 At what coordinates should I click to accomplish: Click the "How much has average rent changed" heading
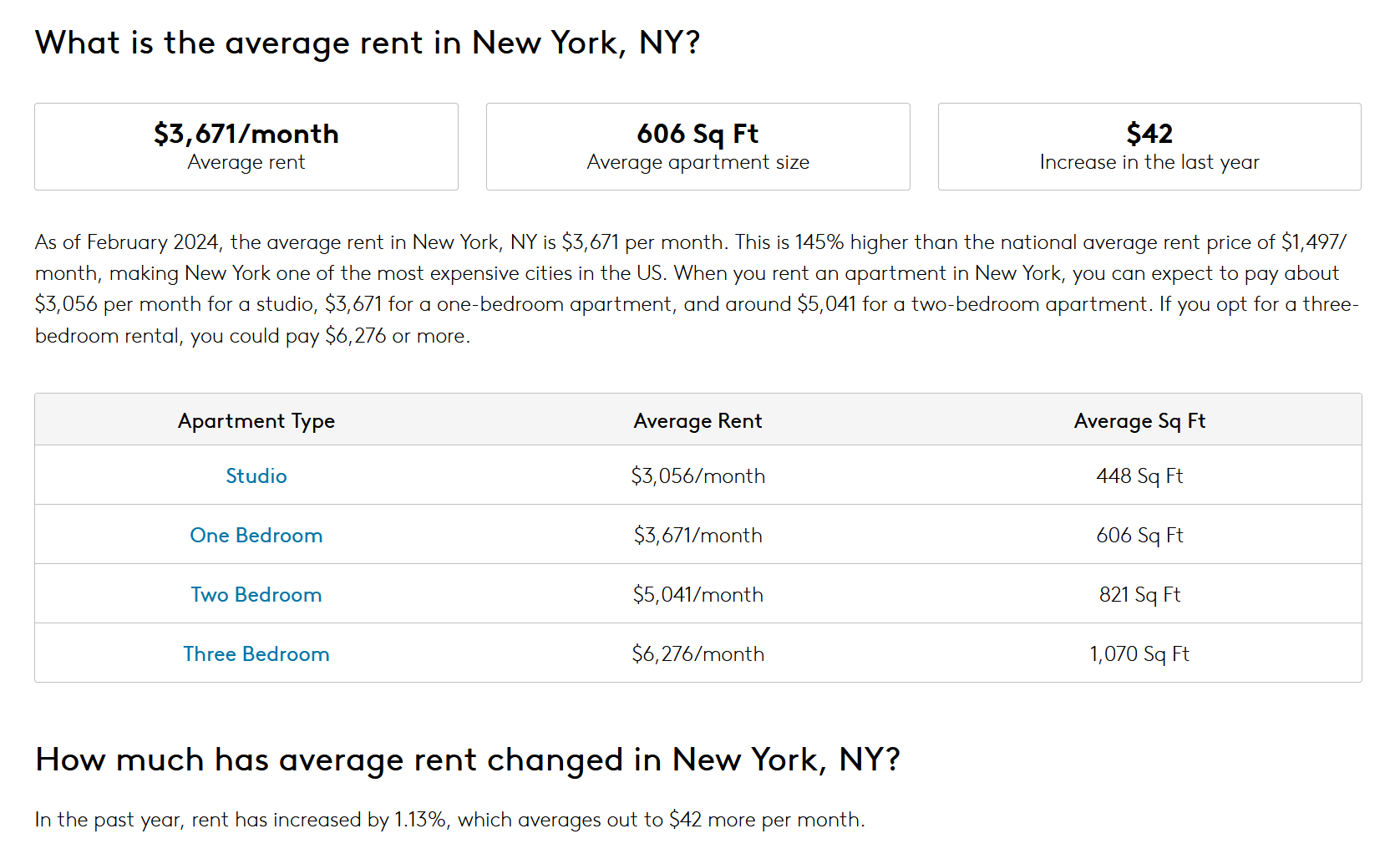468,760
